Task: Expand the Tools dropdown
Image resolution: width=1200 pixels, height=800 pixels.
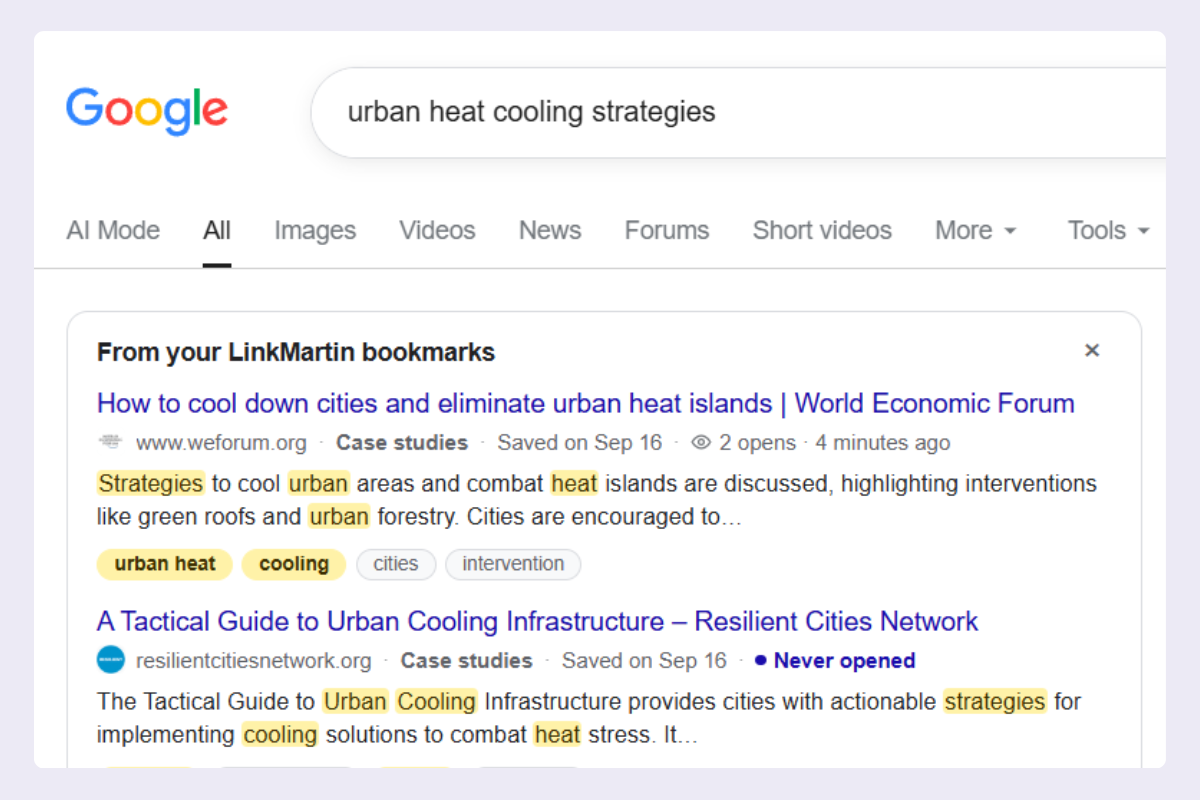Action: coord(1109,230)
